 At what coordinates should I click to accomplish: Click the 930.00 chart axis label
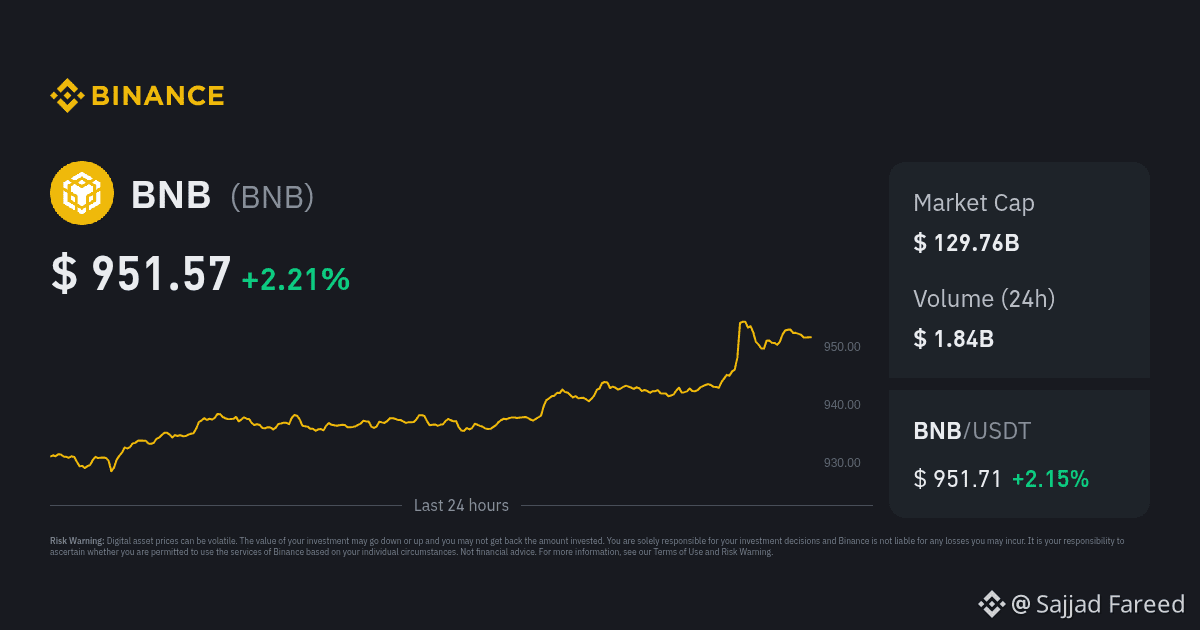(841, 463)
